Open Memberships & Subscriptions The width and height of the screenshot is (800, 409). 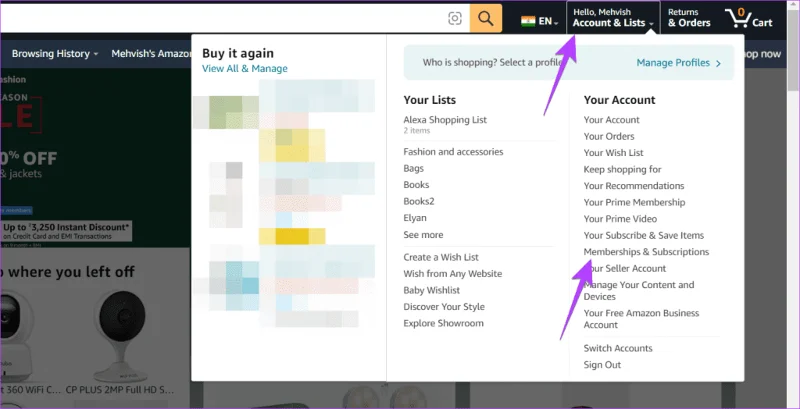click(x=646, y=251)
